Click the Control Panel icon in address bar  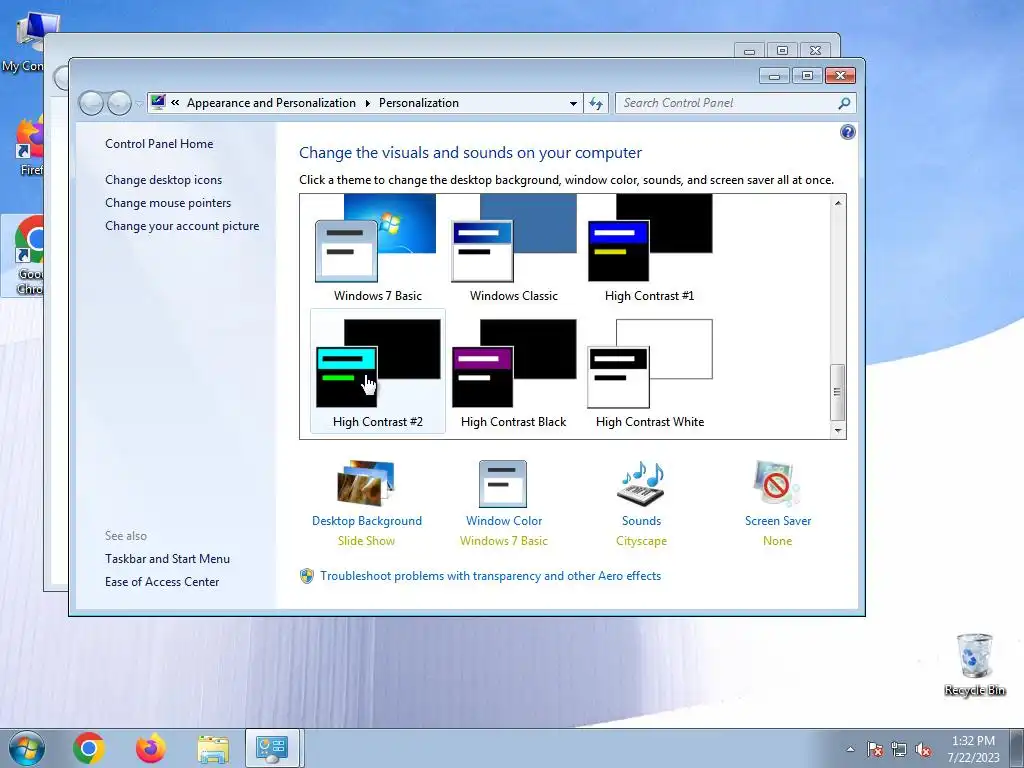tap(158, 103)
